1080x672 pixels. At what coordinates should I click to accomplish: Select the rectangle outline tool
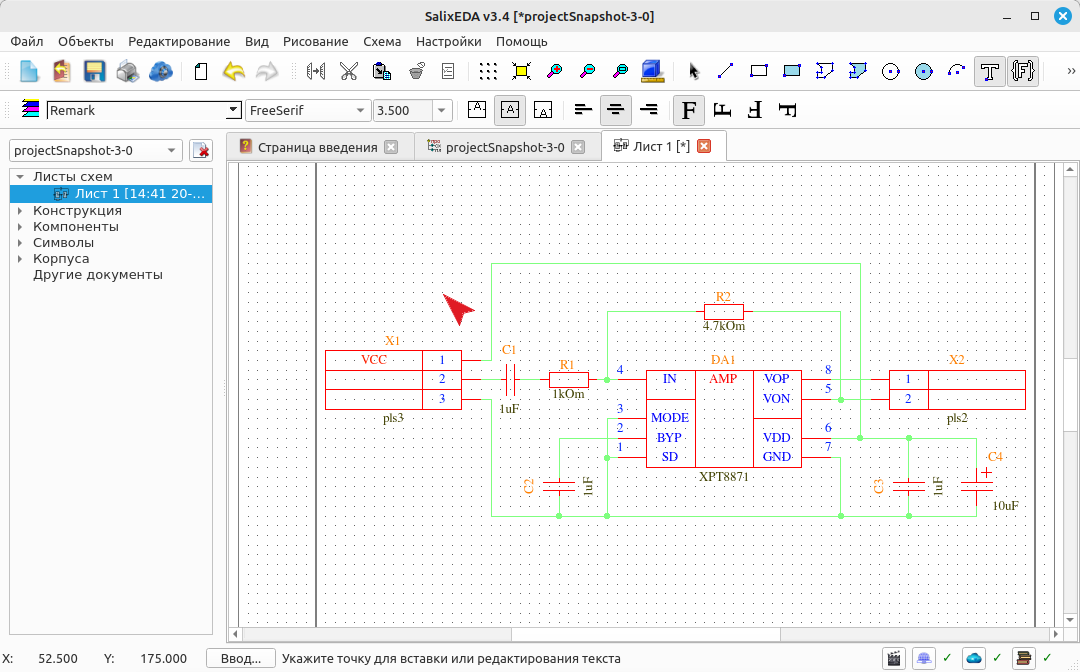pyautogui.click(x=758, y=71)
